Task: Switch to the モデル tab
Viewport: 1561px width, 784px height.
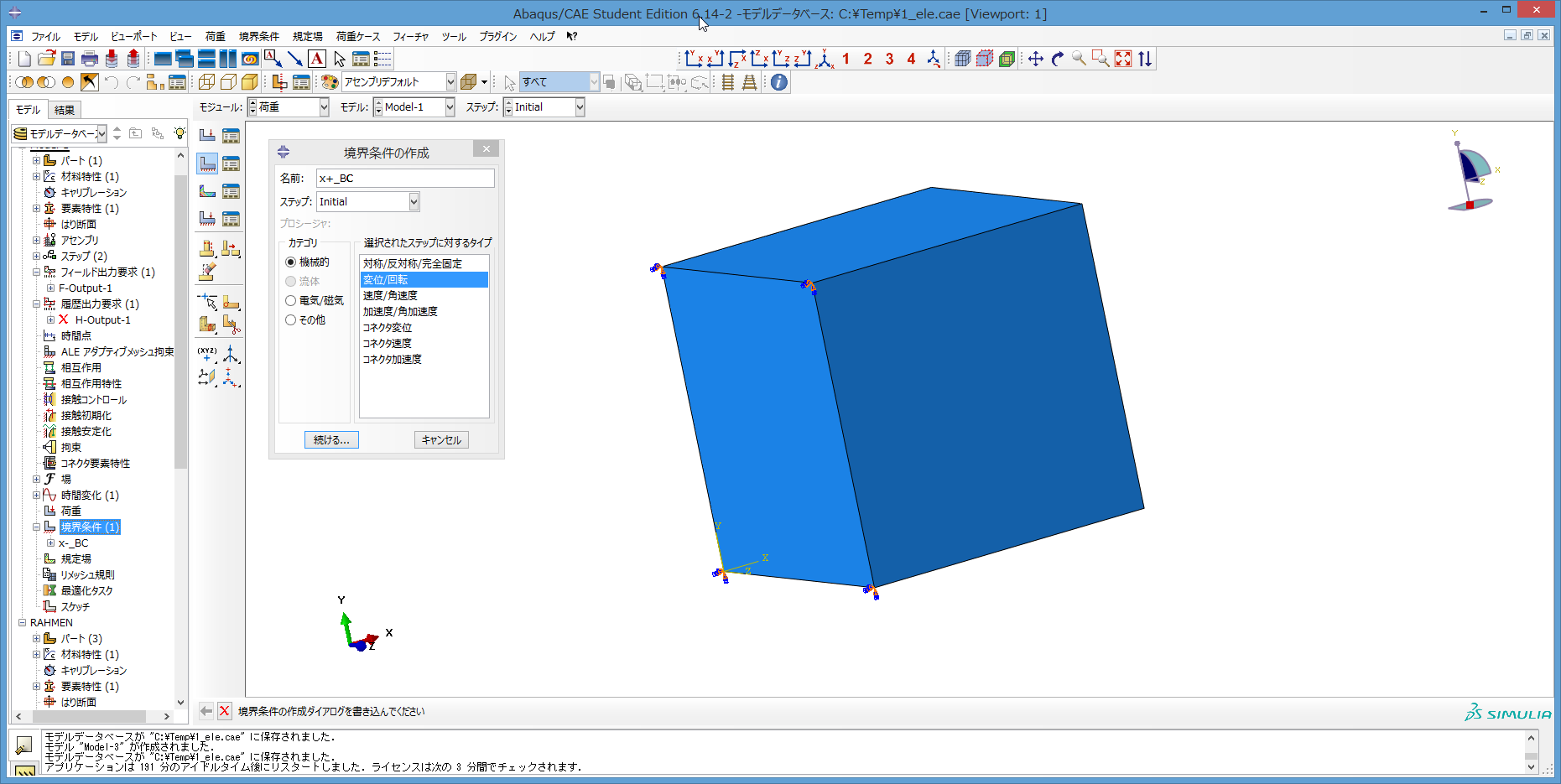Action: click(29, 110)
